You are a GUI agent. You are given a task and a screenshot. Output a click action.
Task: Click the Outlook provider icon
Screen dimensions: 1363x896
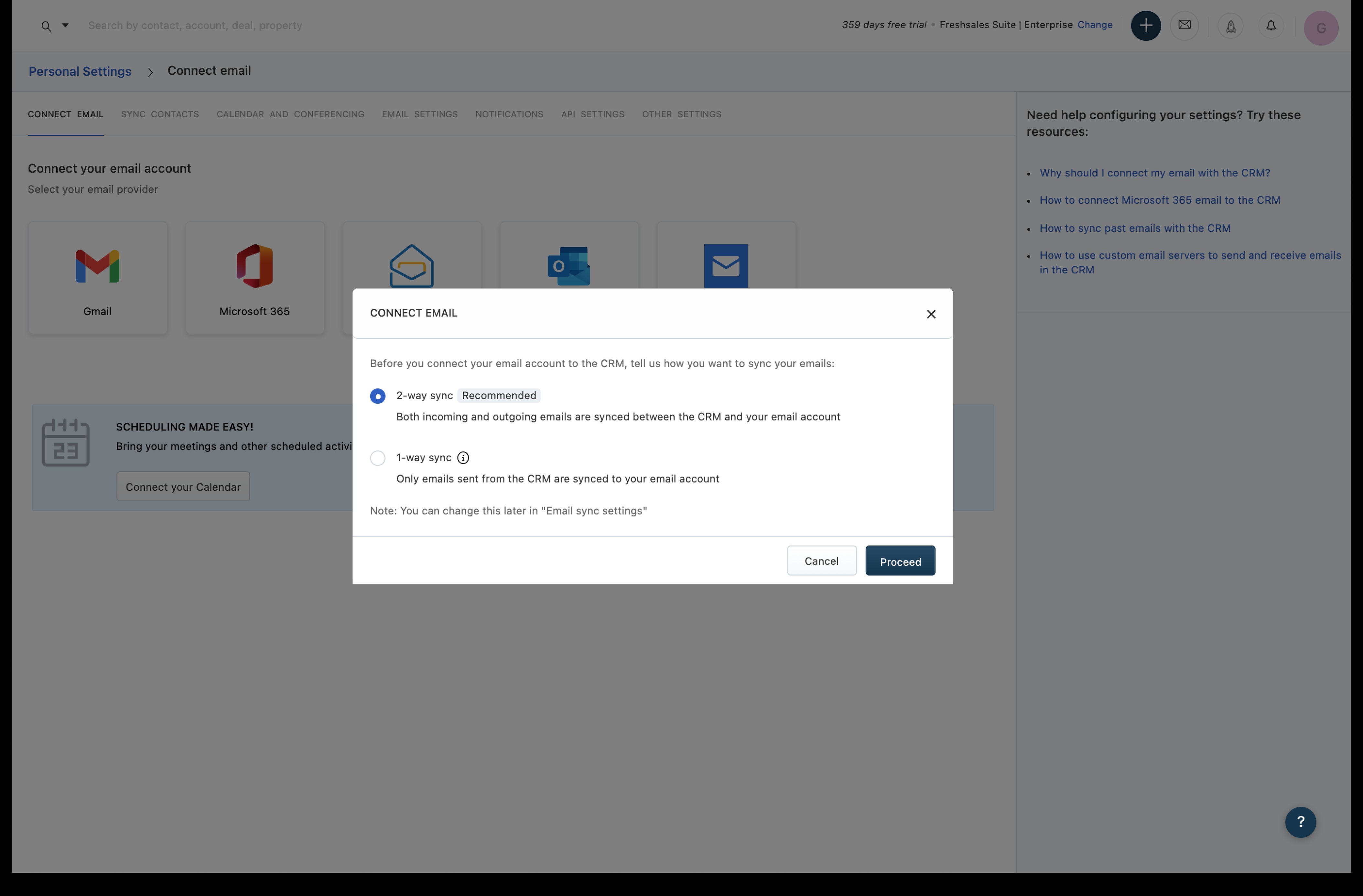[x=569, y=266]
